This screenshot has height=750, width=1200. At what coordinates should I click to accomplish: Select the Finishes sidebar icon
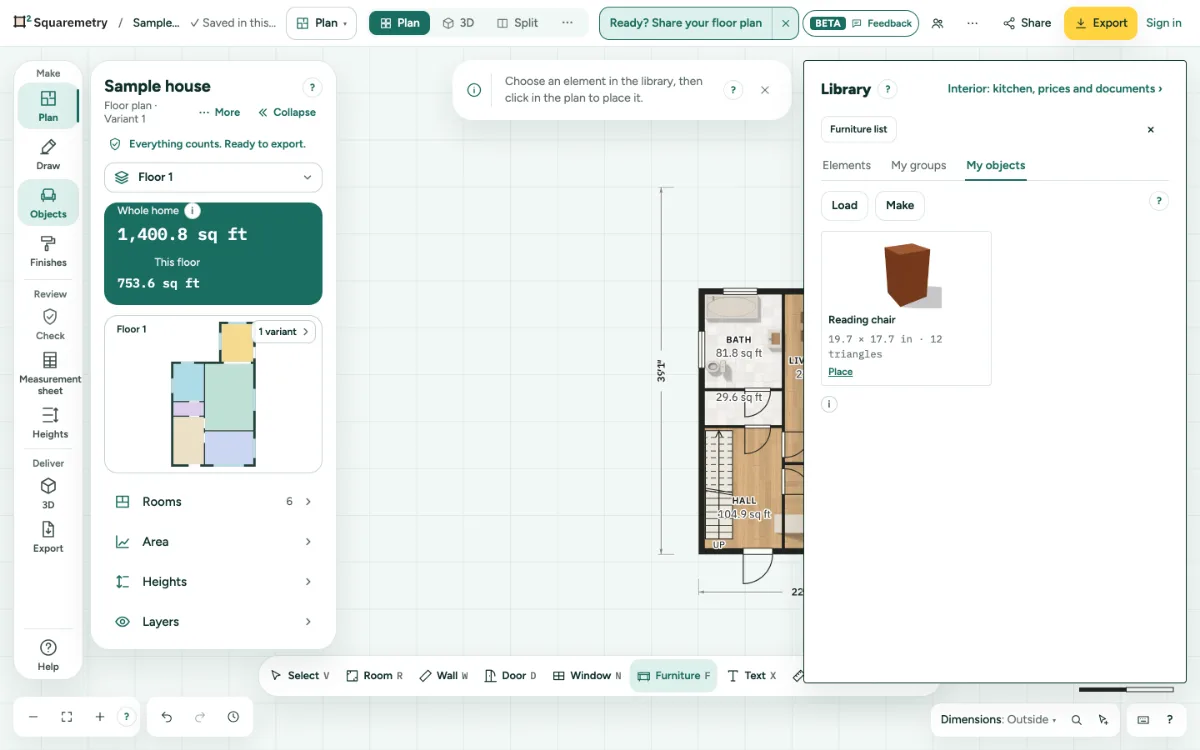tap(48, 251)
